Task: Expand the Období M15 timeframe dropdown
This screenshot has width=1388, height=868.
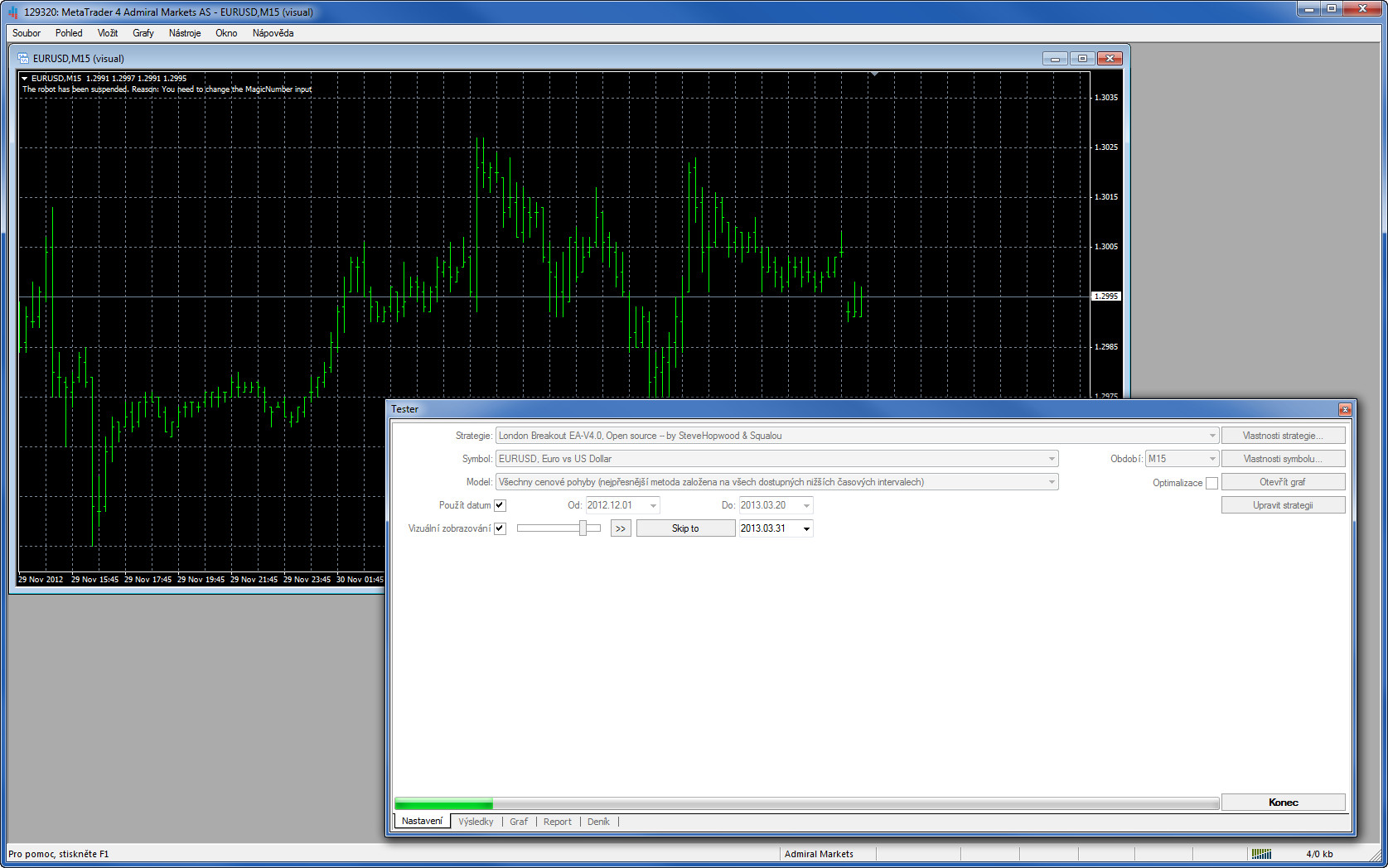Action: pos(1211,459)
